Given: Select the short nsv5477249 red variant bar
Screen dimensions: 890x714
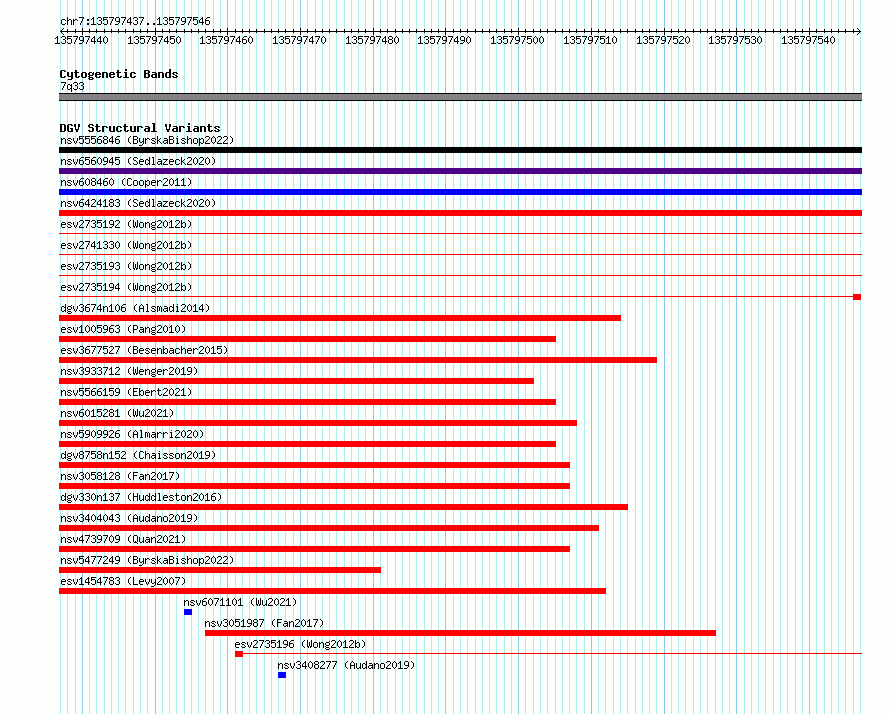Looking at the screenshot, I should click(x=220, y=570).
